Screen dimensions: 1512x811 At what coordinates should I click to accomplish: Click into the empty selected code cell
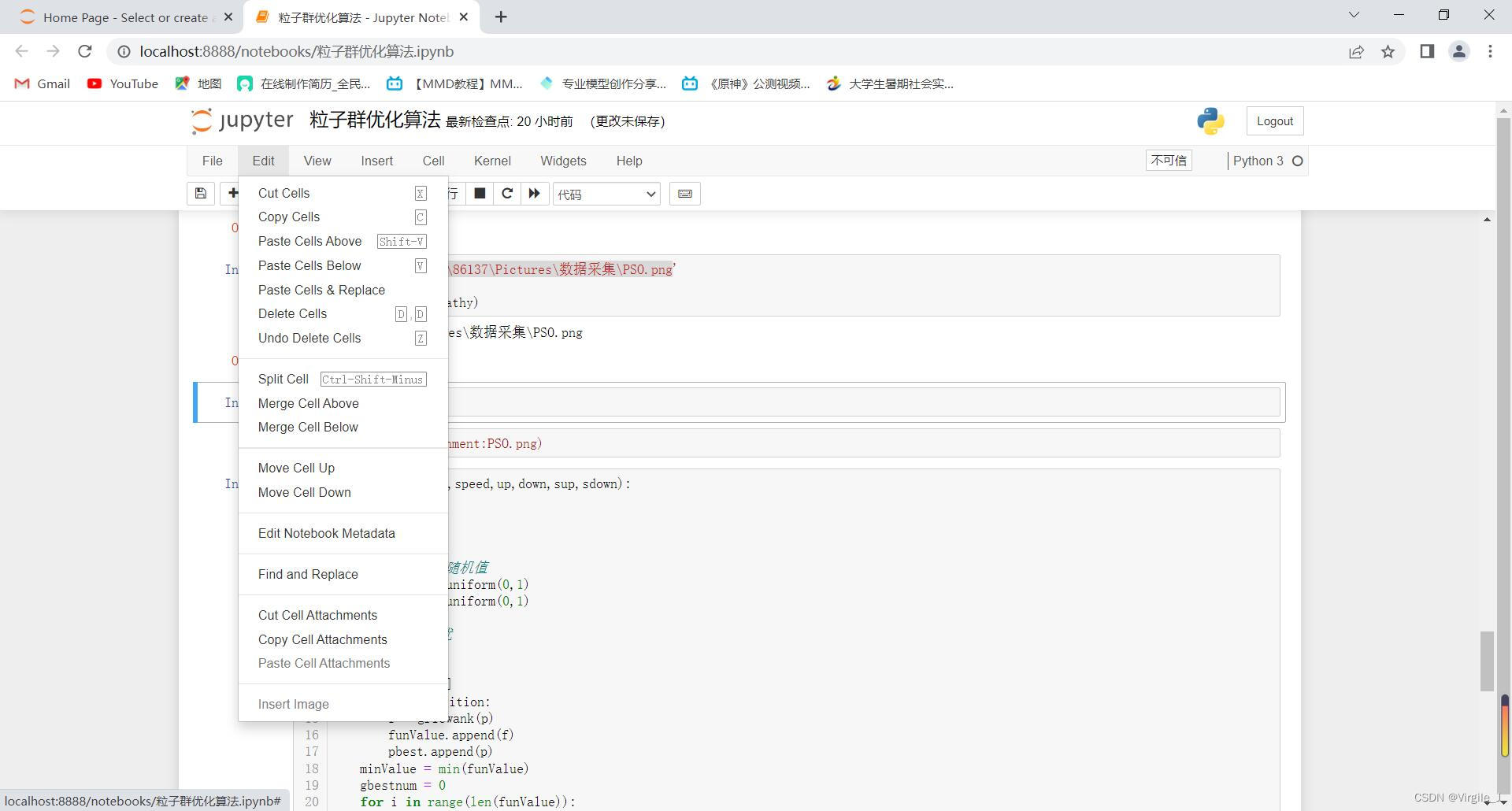862,402
